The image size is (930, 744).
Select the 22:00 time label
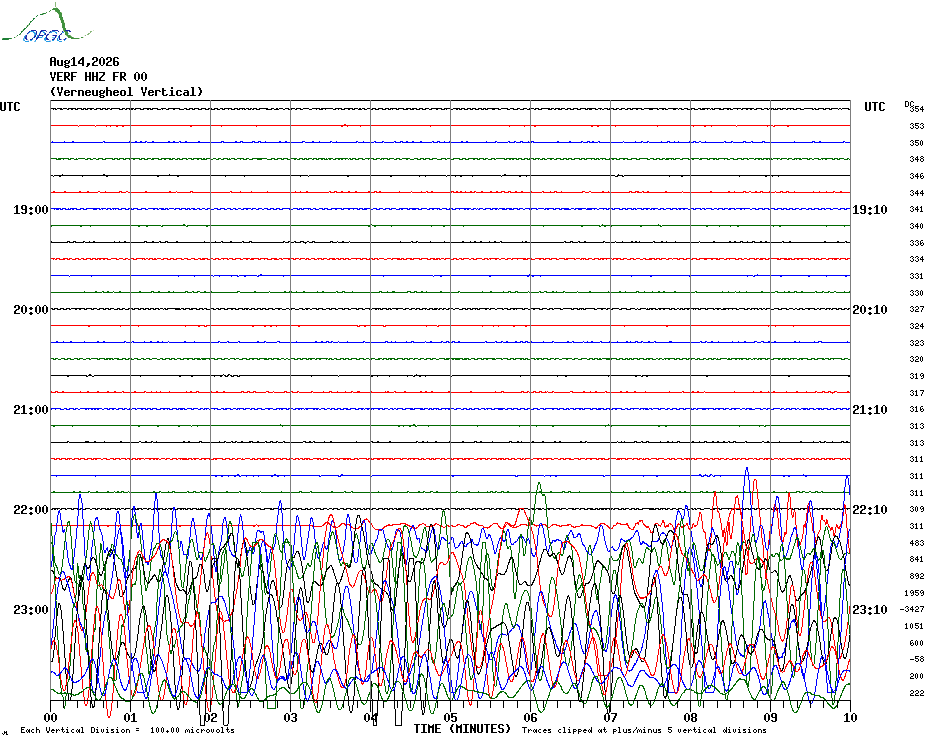pyautogui.click(x=31, y=510)
